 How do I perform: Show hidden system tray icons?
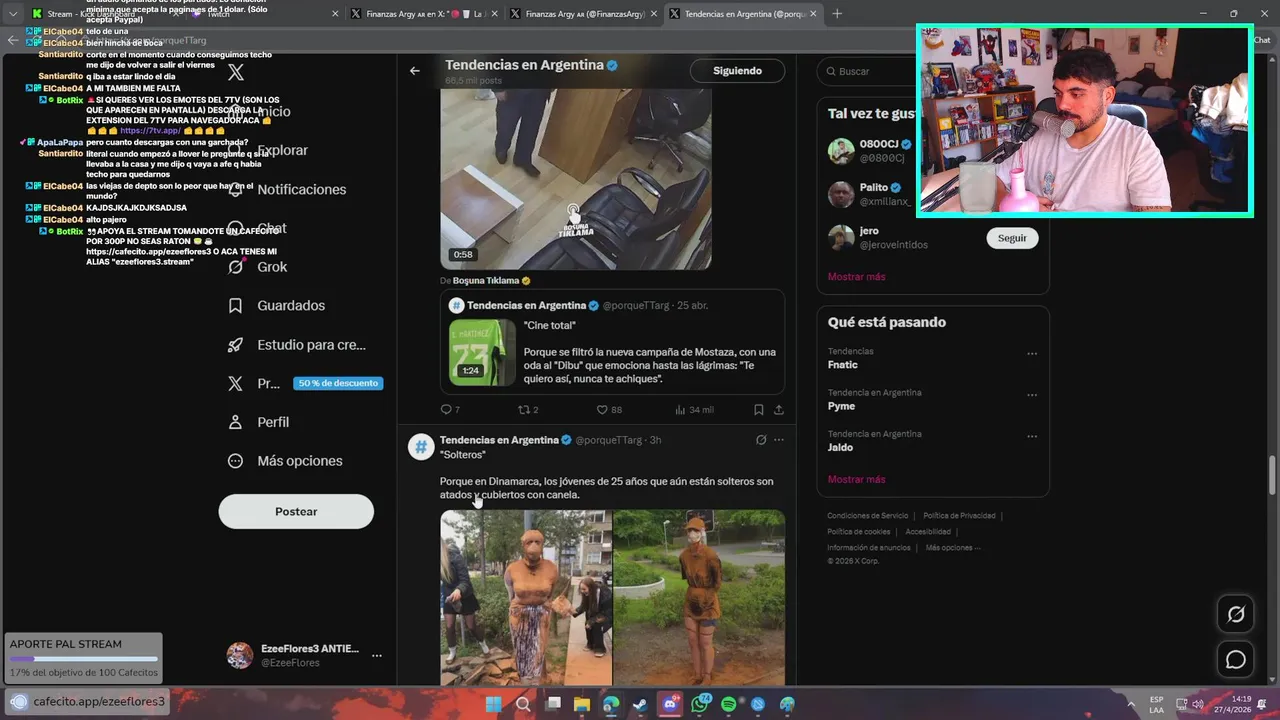point(1132,705)
